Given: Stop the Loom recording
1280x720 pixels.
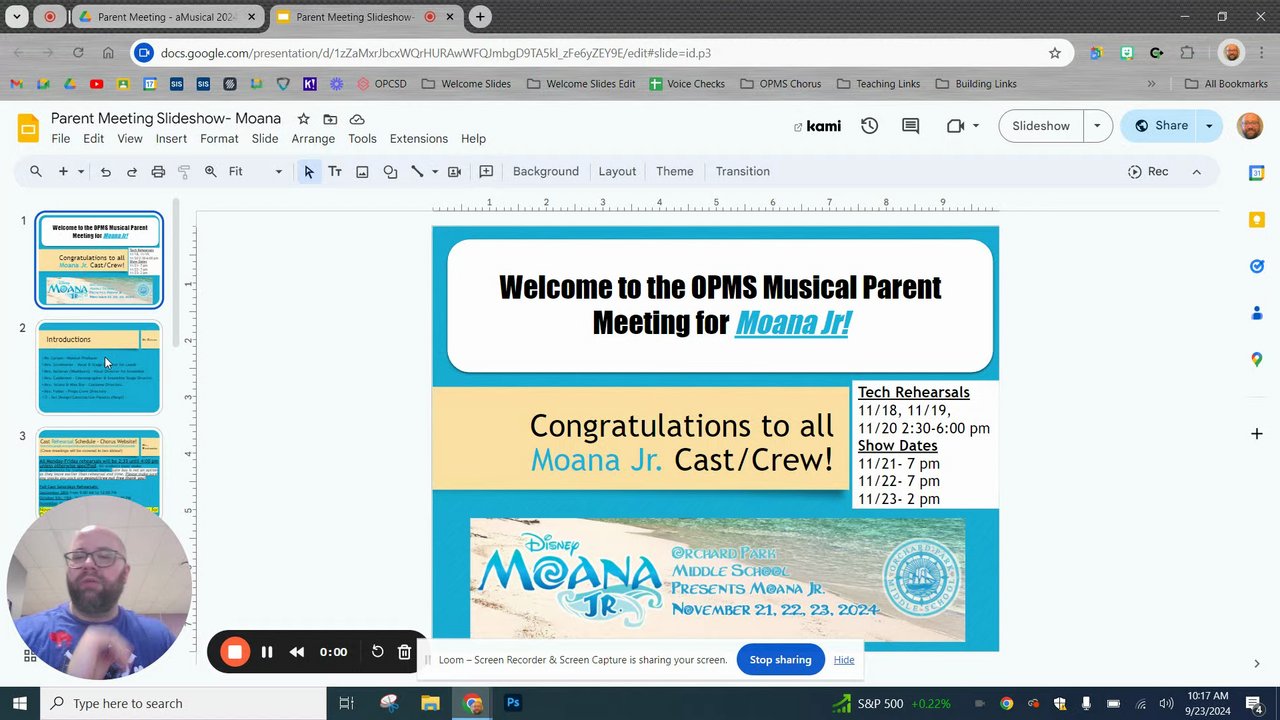Looking at the screenshot, I should click(235, 652).
